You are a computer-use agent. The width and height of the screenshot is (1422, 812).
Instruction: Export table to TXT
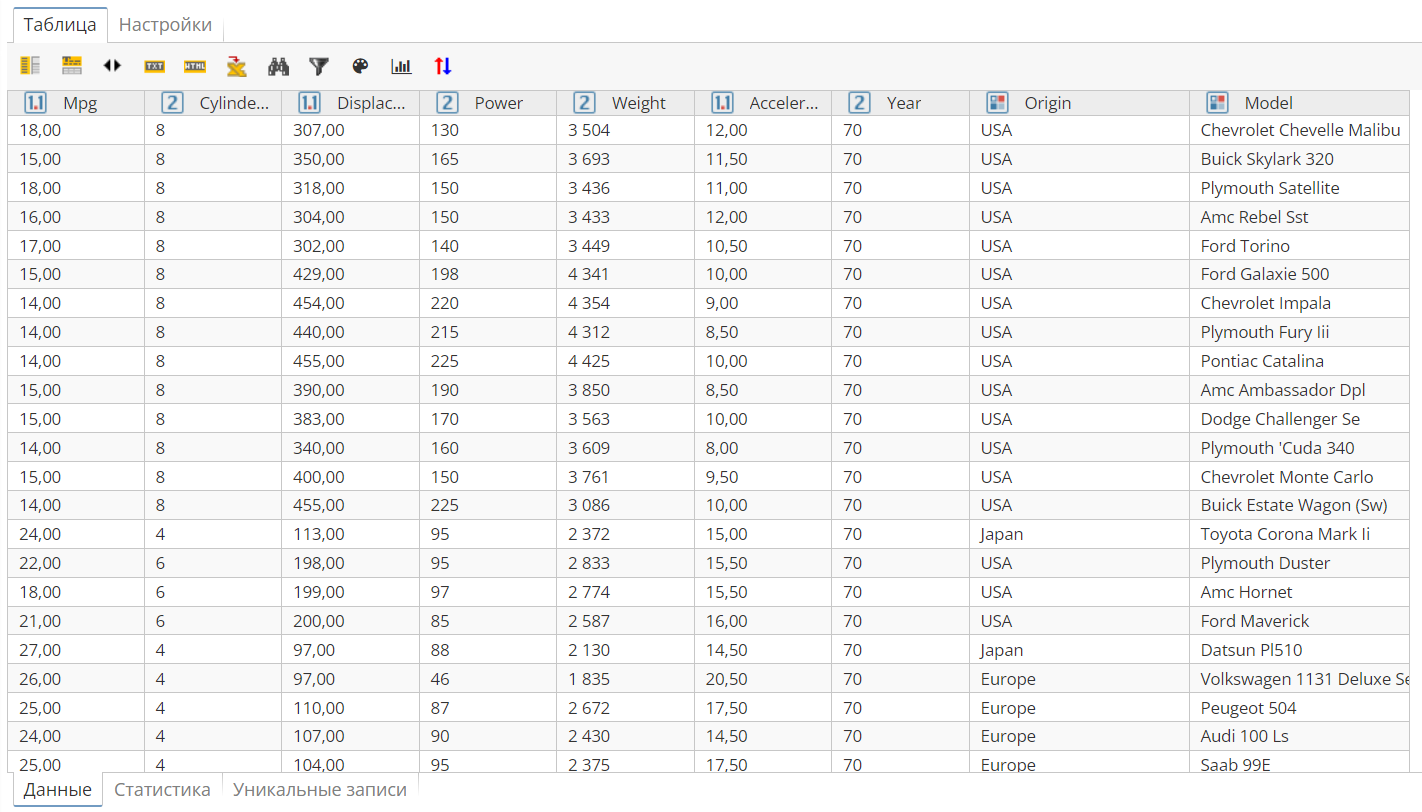(154, 66)
